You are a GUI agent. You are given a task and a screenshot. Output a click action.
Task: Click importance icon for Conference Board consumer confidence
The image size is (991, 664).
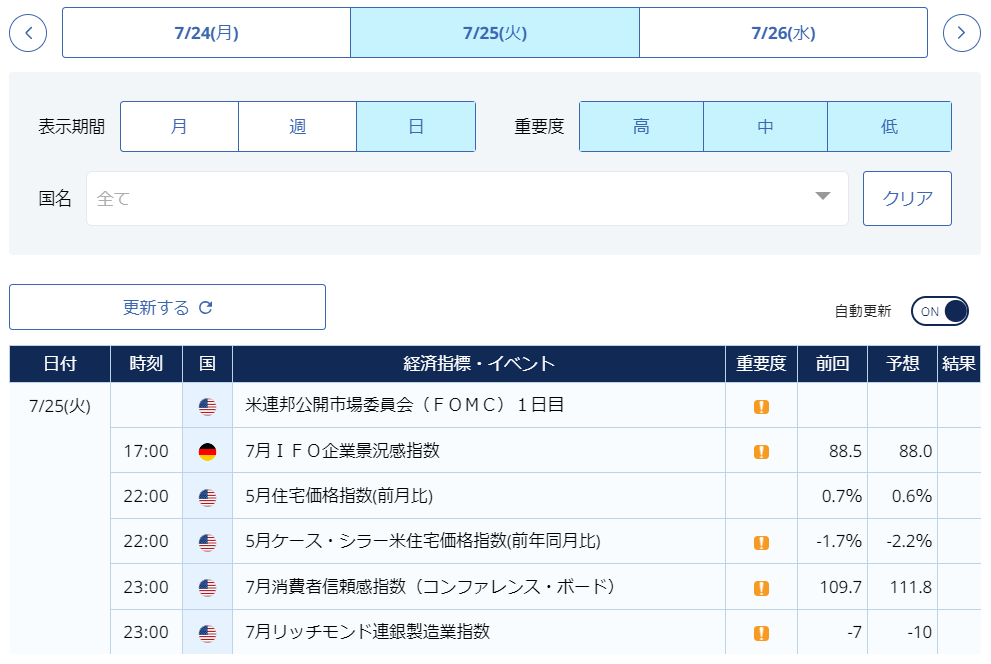[761, 588]
